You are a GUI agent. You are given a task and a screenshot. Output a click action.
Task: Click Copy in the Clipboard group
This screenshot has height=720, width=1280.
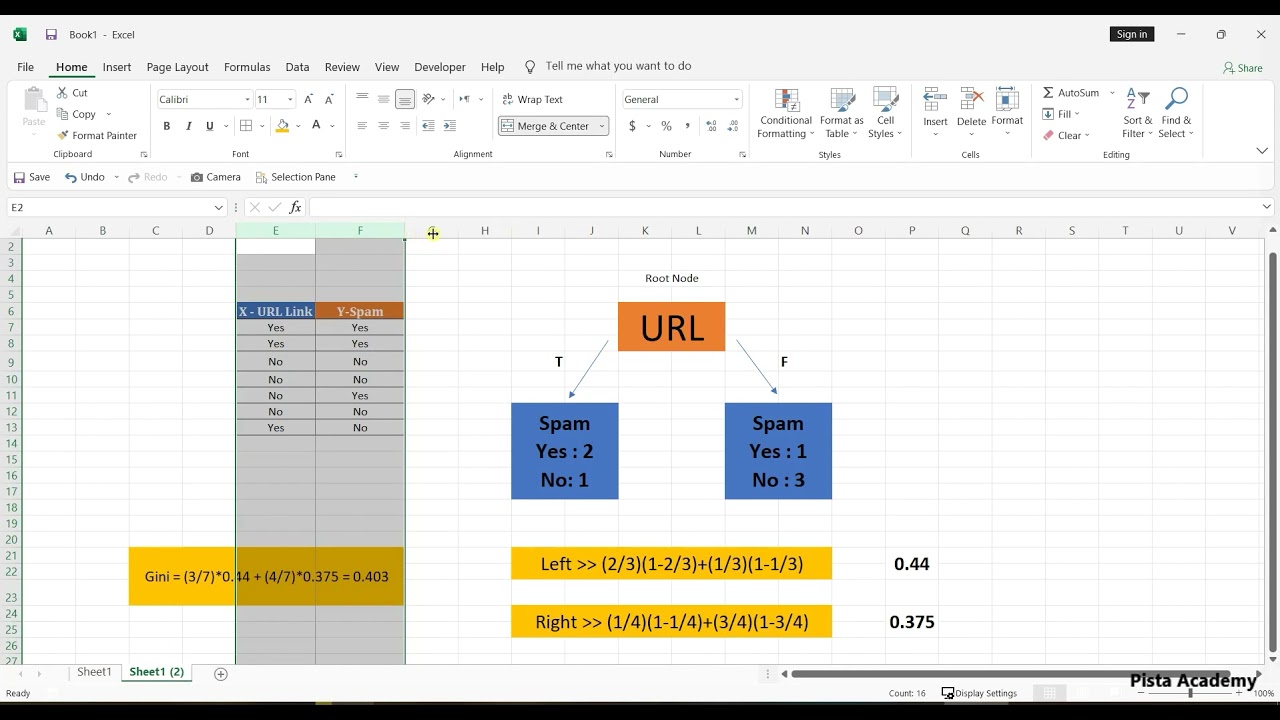(77, 114)
